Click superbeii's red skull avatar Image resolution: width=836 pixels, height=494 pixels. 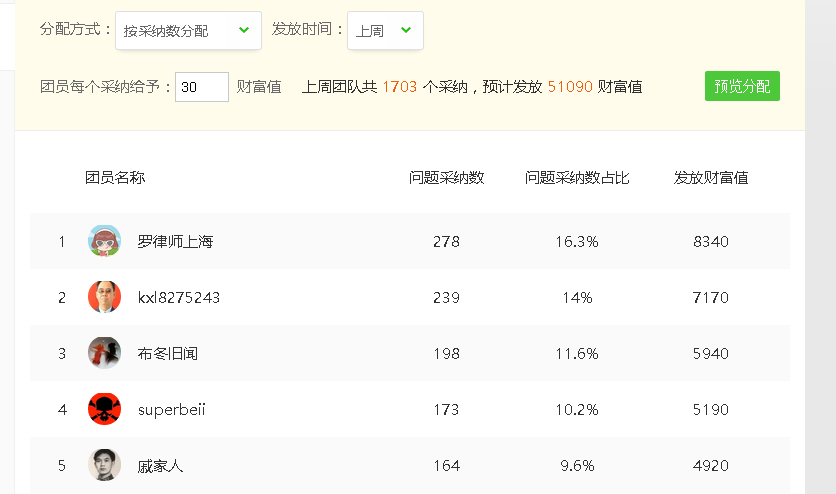tap(104, 409)
